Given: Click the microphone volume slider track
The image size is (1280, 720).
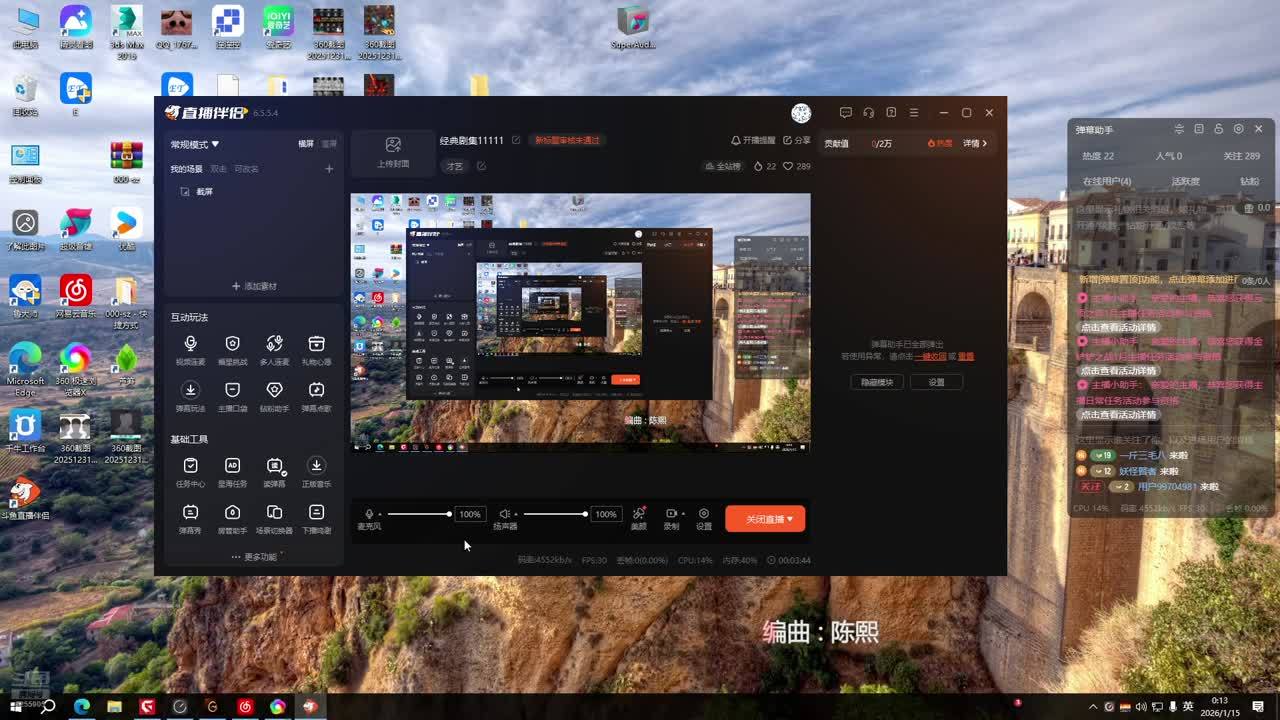Looking at the screenshot, I should pyautogui.click(x=418, y=514).
